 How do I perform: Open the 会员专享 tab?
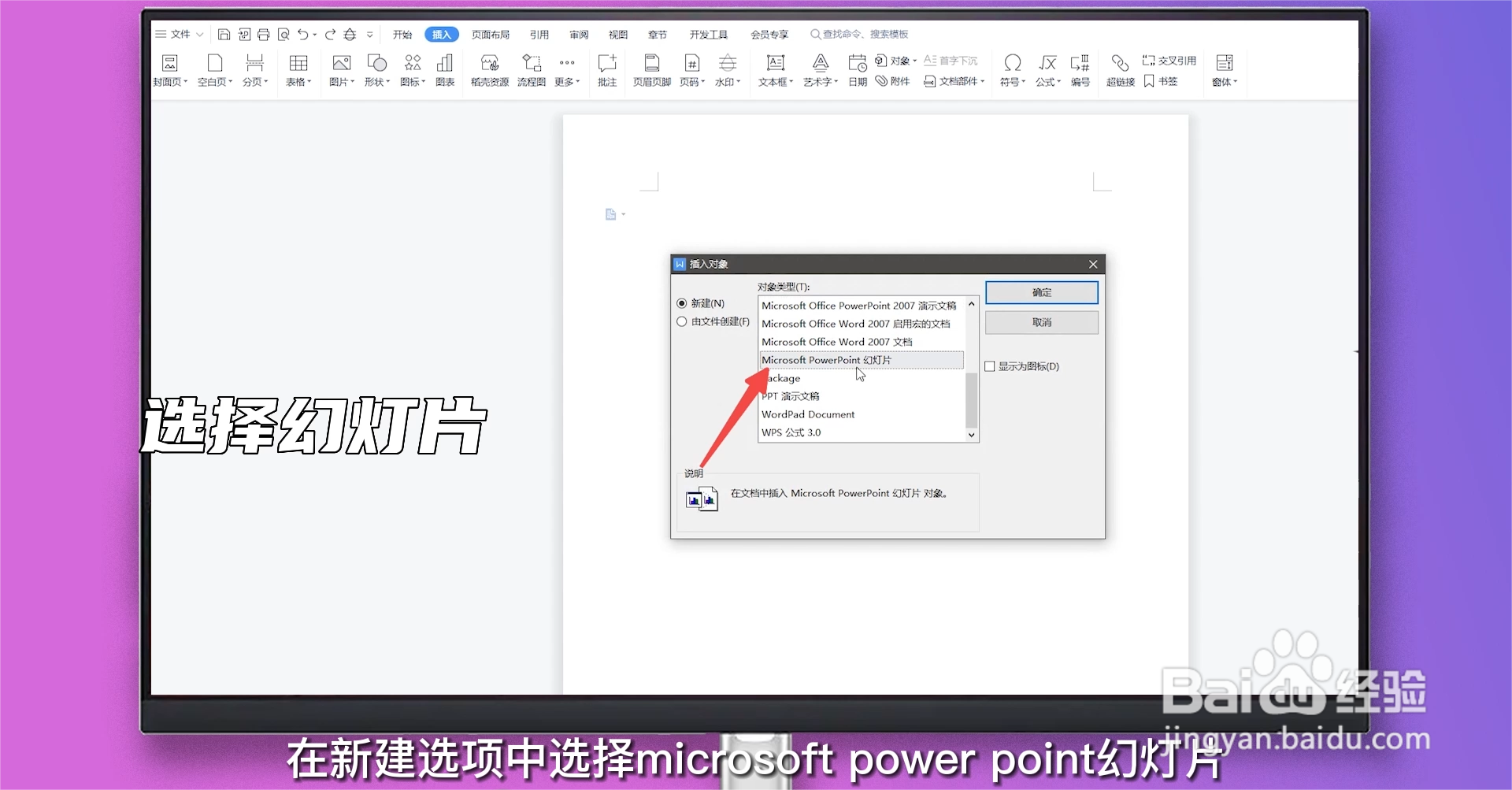point(769,35)
